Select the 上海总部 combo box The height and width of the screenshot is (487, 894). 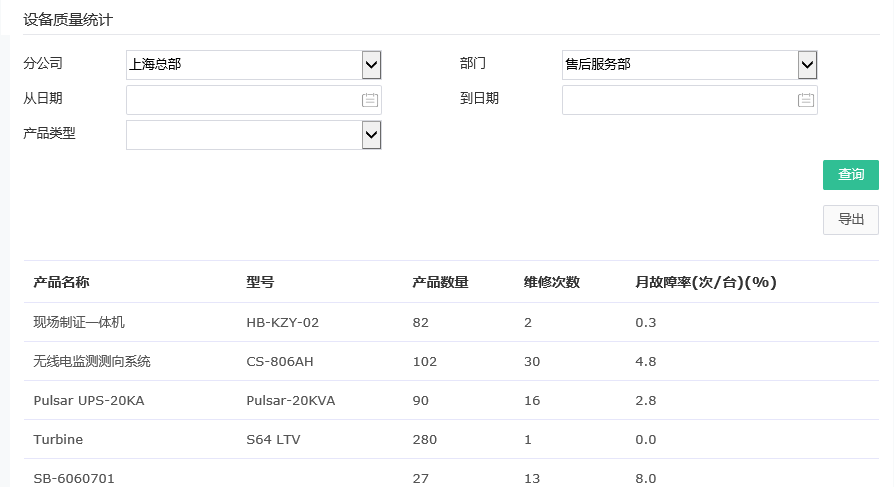[254, 65]
